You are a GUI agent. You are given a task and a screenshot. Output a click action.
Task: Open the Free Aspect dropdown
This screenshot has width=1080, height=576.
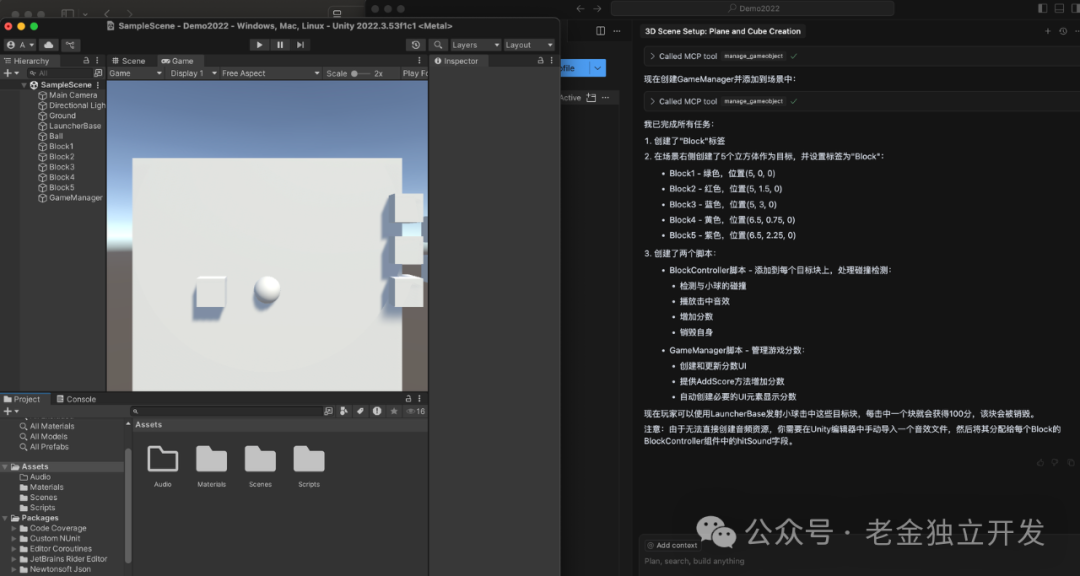click(x=270, y=73)
